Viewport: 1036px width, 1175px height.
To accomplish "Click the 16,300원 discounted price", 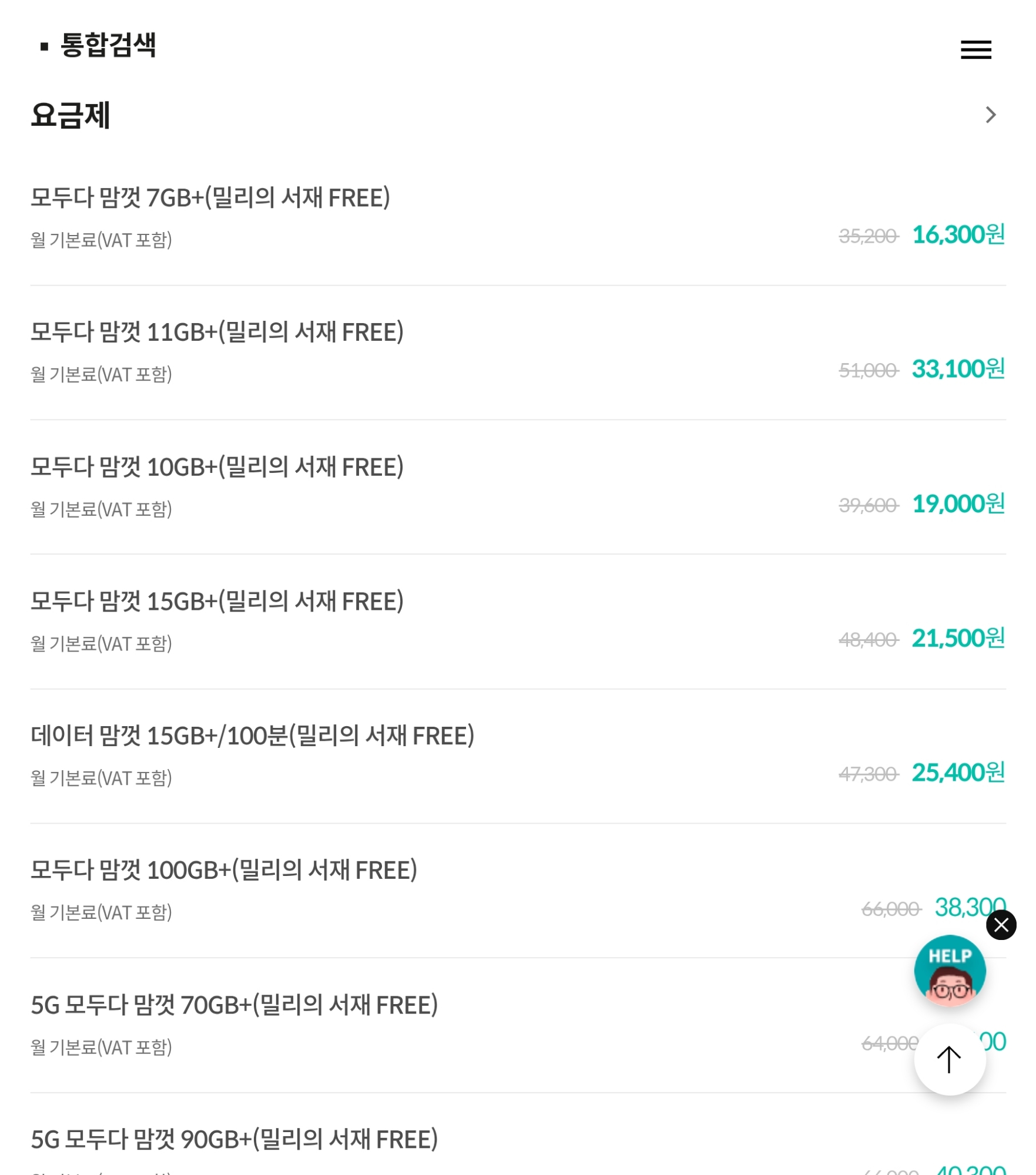I will click(958, 235).
